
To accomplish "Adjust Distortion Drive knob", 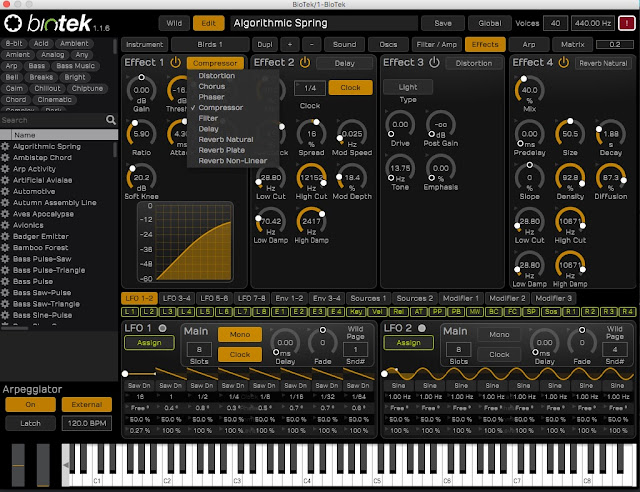I will click(400, 125).
